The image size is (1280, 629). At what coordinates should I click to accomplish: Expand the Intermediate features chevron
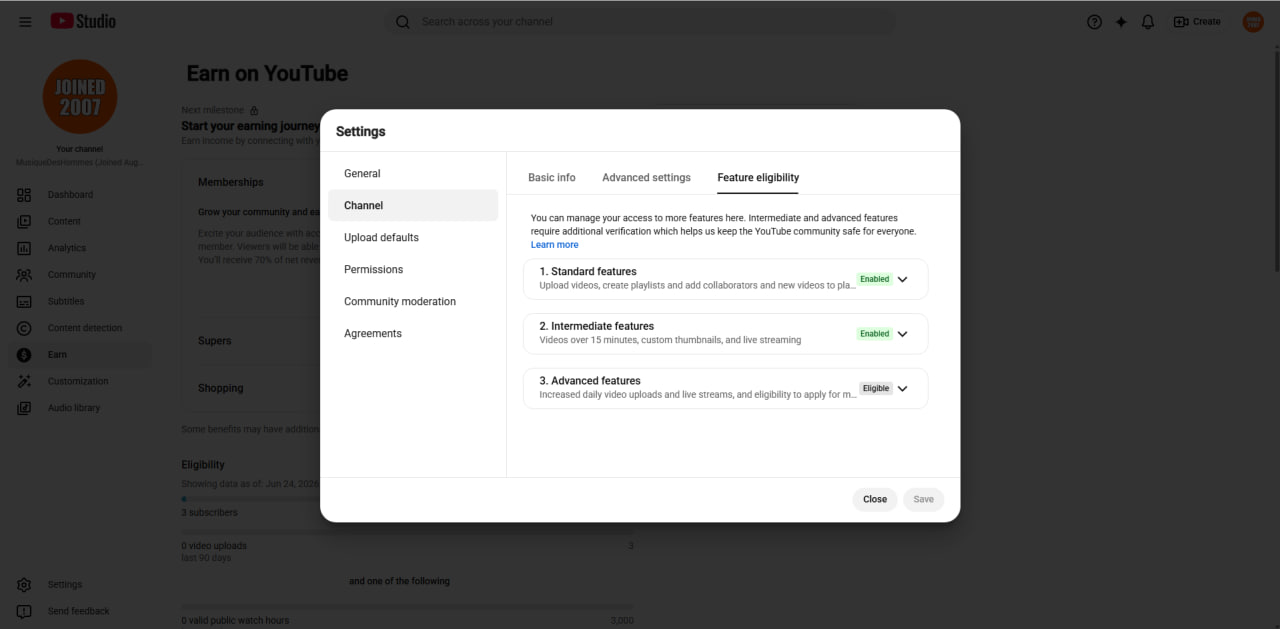902,334
